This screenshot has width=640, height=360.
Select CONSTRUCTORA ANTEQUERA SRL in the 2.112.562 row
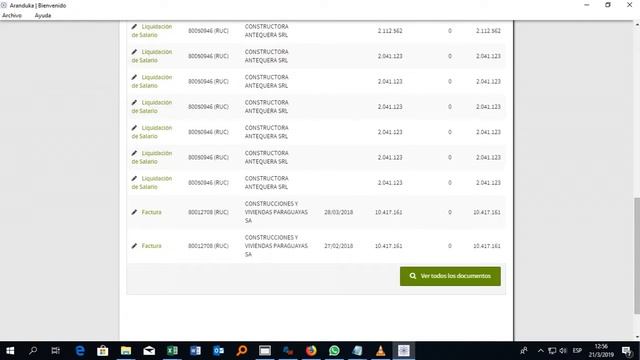[267, 31]
